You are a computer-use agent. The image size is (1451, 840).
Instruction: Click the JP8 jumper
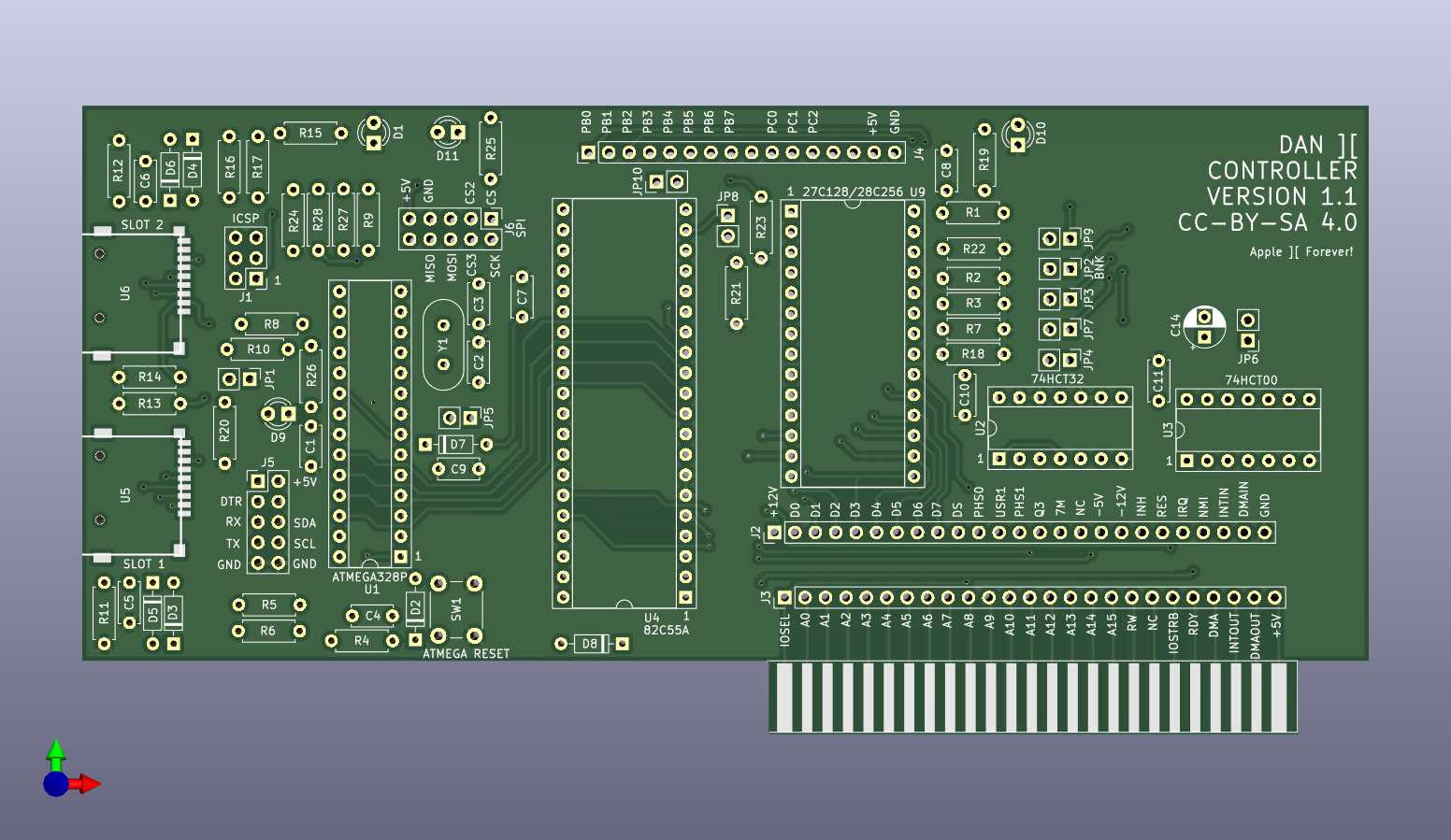pos(727,225)
